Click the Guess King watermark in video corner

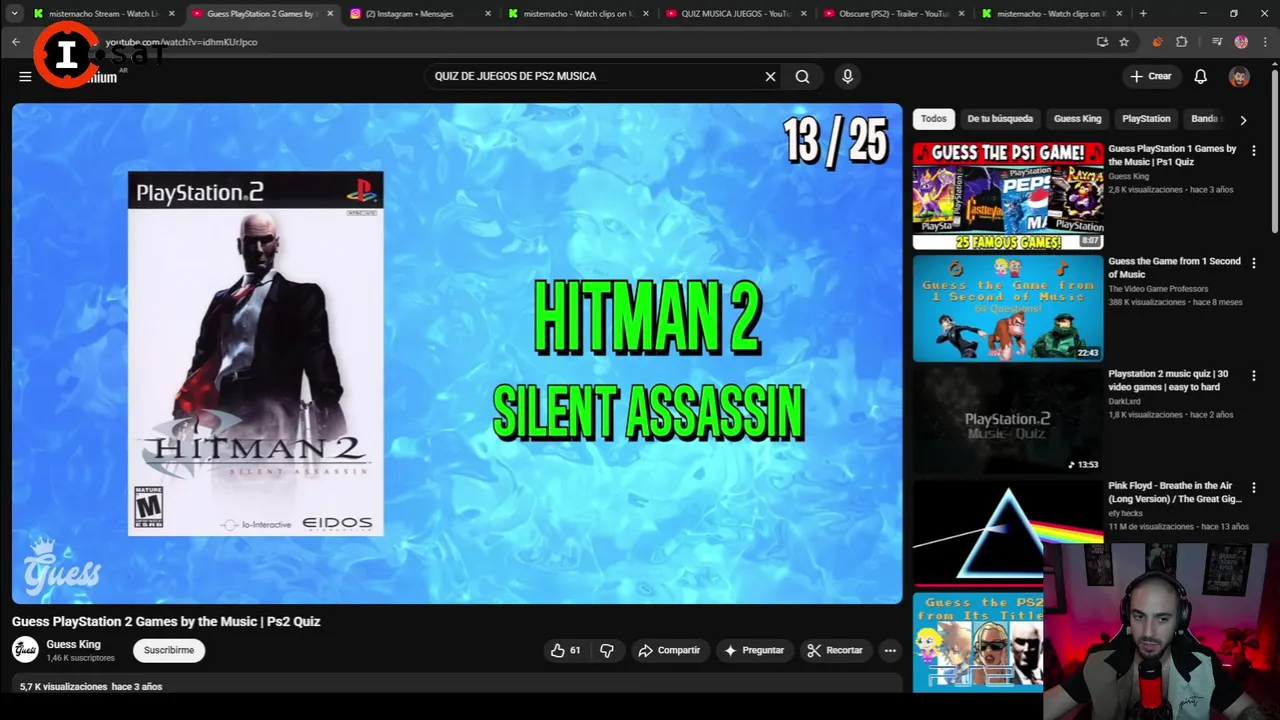tap(62, 566)
